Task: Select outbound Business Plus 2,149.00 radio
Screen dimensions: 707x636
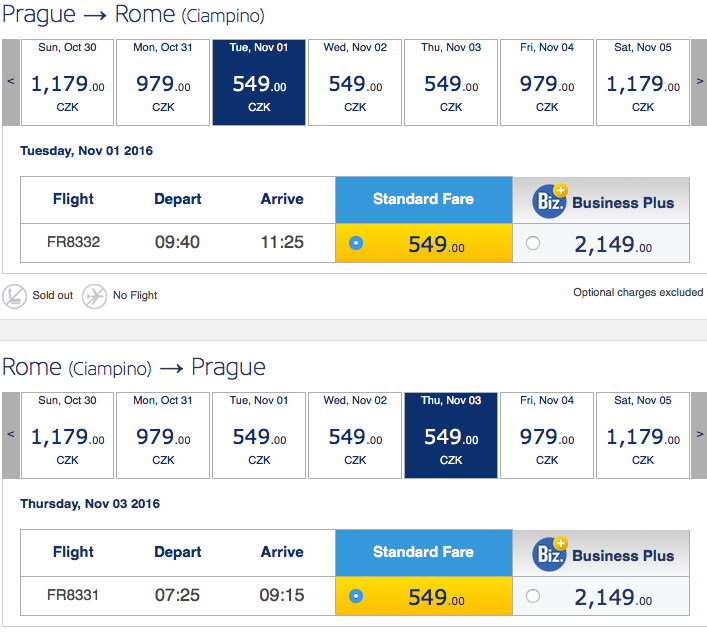Action: [533, 243]
